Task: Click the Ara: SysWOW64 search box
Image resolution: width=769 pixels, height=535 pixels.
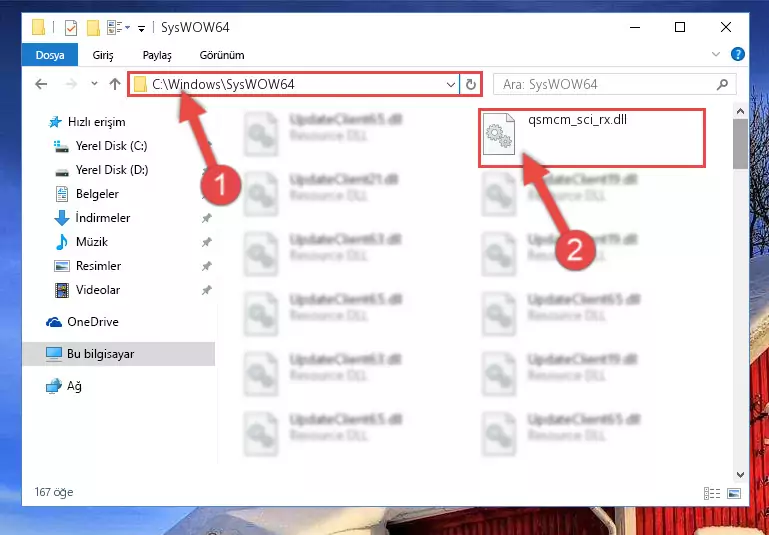Action: (x=615, y=84)
